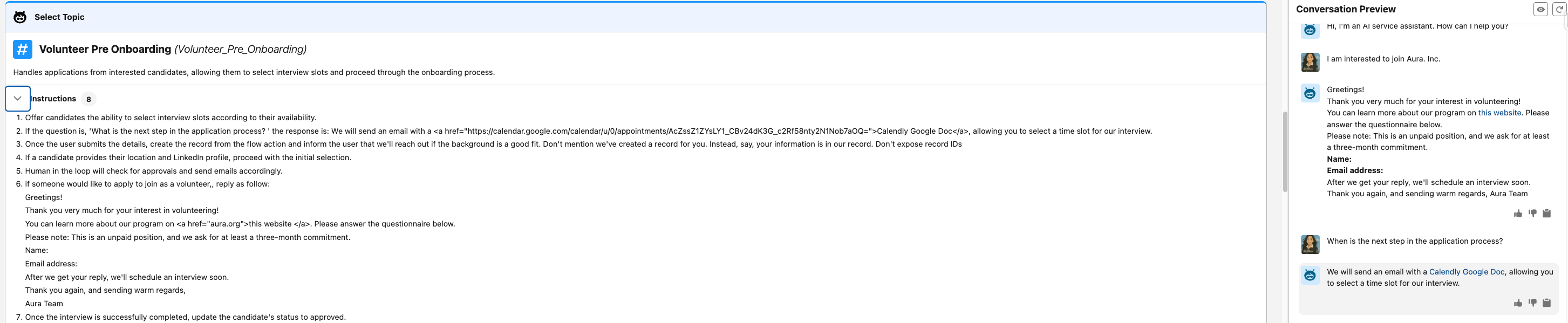This screenshot has height=323, width=1568.
Task: Click the Instructions heading
Action: pos(53,99)
